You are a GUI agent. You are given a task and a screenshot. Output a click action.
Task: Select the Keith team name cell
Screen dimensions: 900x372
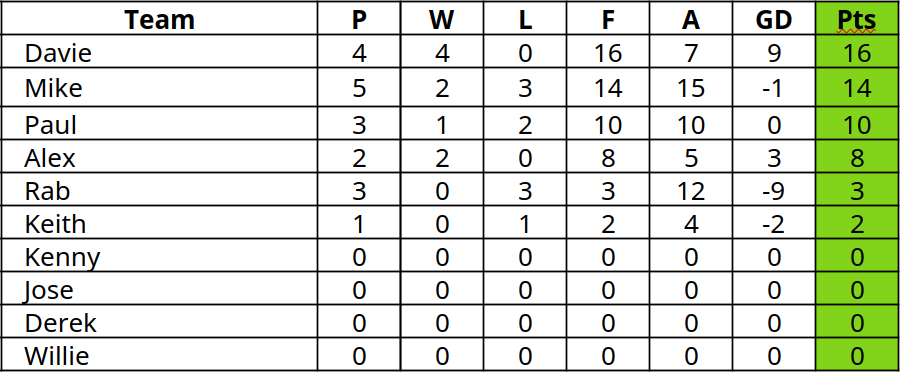tap(159, 223)
